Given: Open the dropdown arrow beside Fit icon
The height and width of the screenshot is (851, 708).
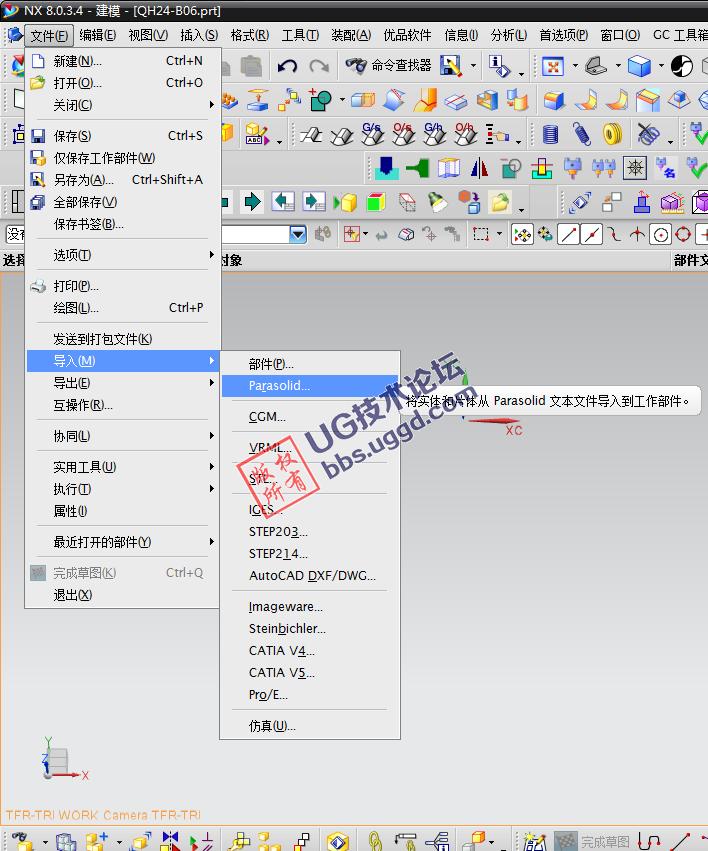Looking at the screenshot, I should coord(575,66).
